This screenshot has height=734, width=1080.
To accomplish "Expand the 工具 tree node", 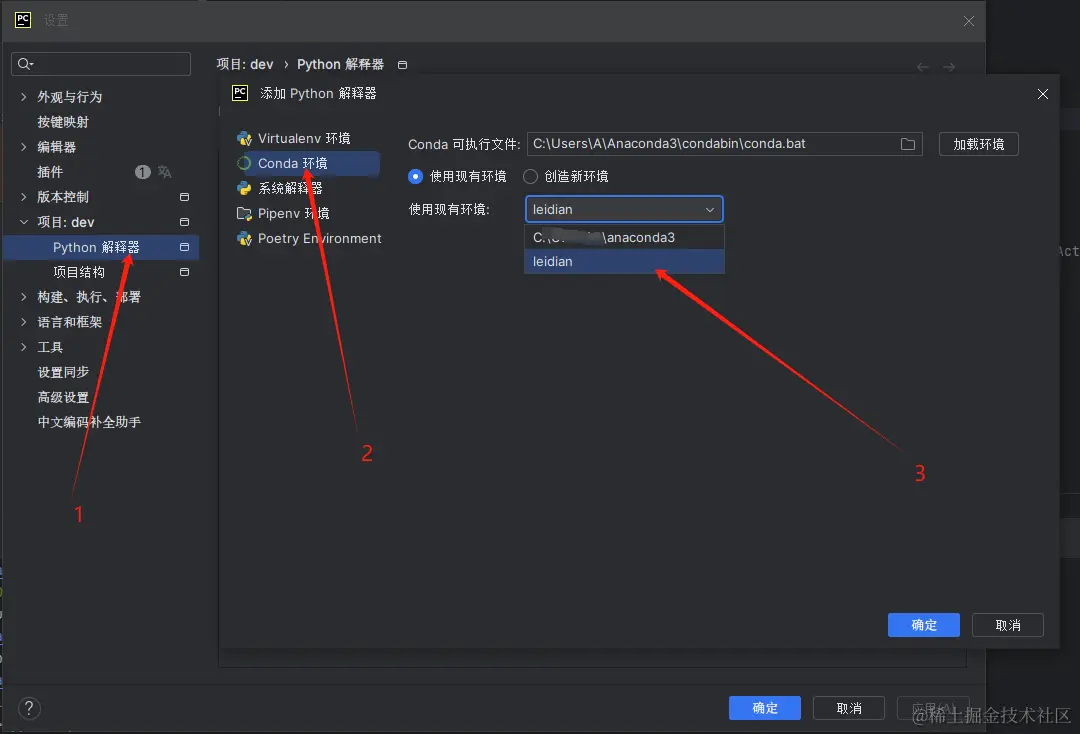I will tap(23, 347).
